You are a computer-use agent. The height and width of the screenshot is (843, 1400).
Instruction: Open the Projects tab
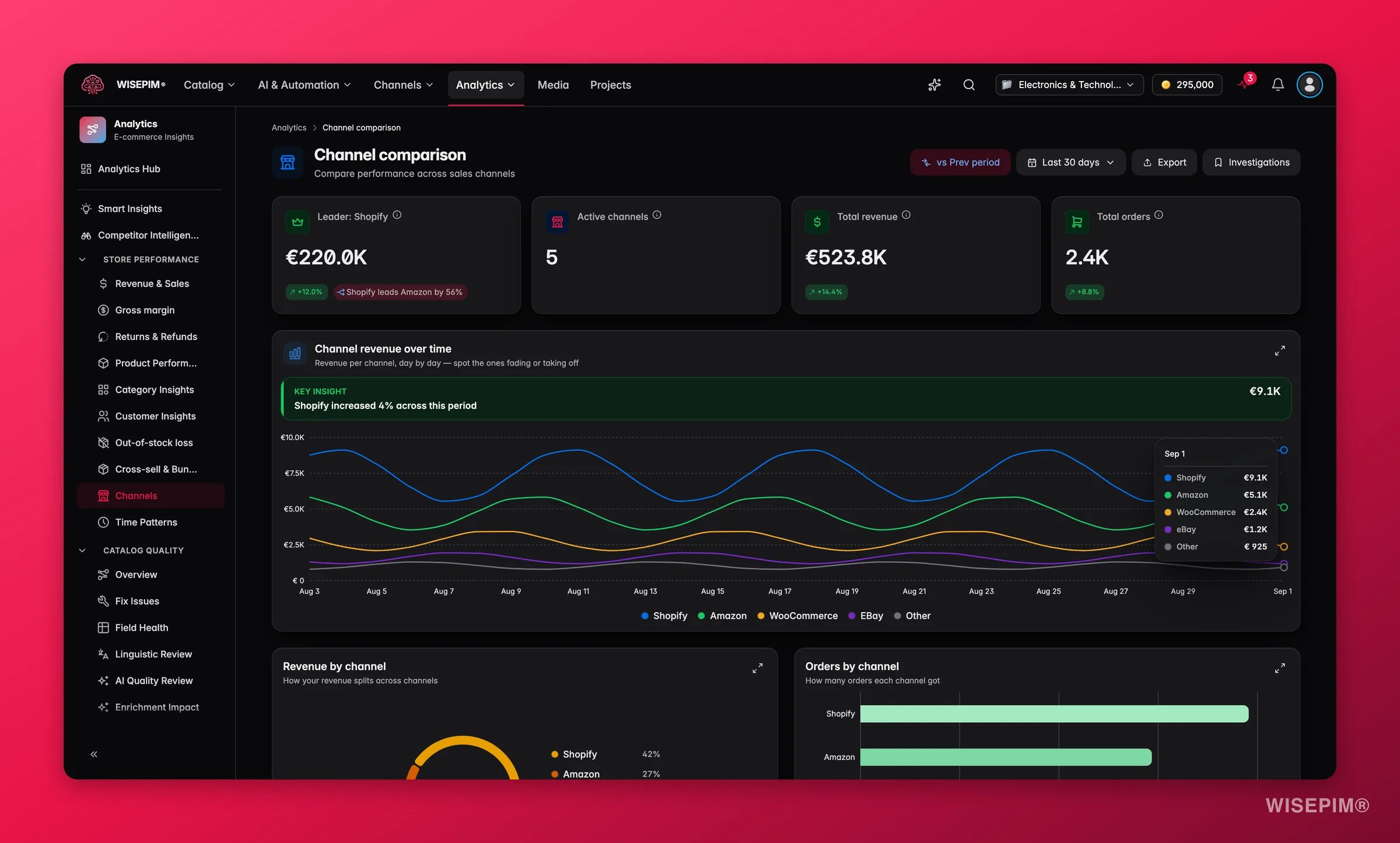610,85
